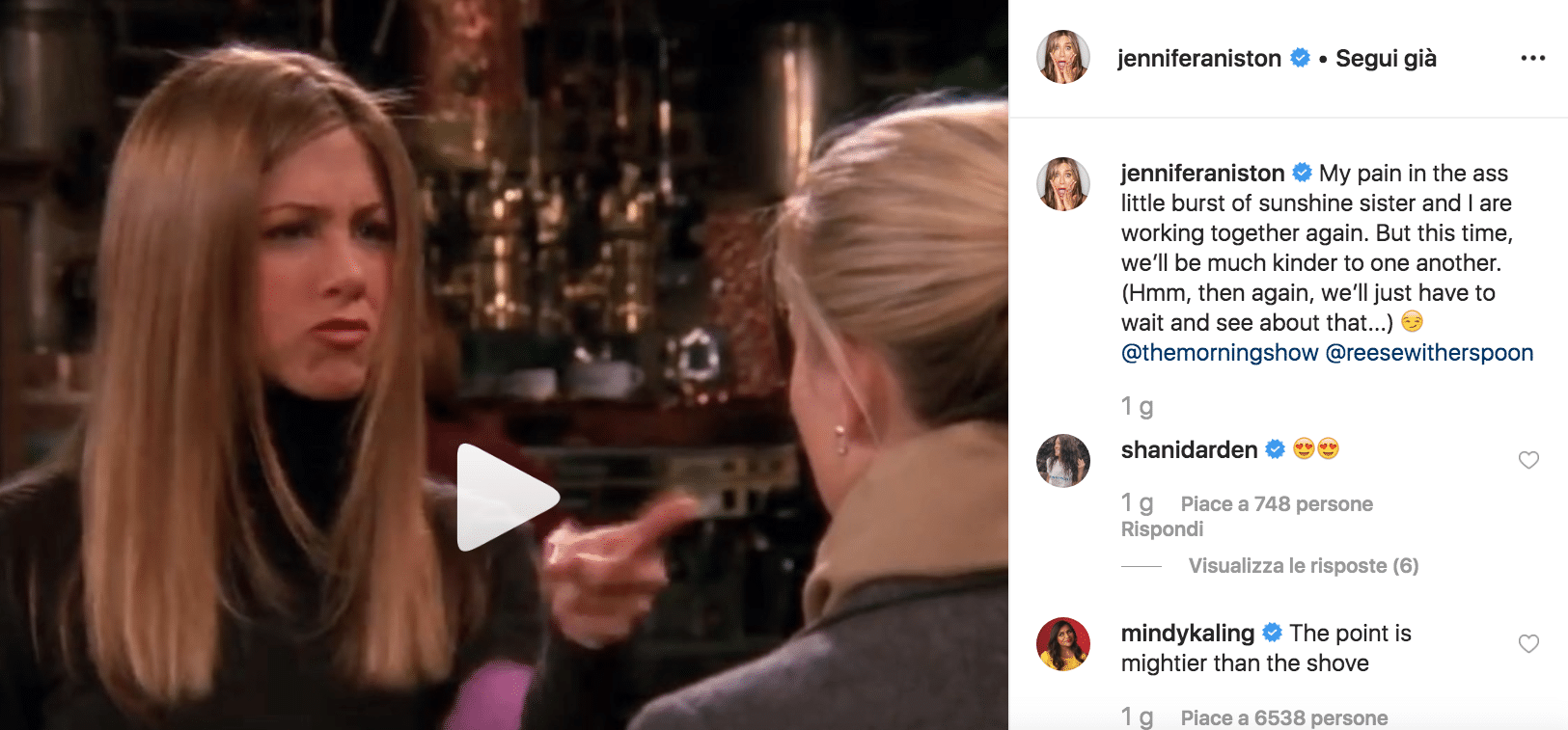The height and width of the screenshot is (730, 1568).
Task: Like mindykaling's comment with heart icon
Action: pyautogui.click(x=1528, y=643)
